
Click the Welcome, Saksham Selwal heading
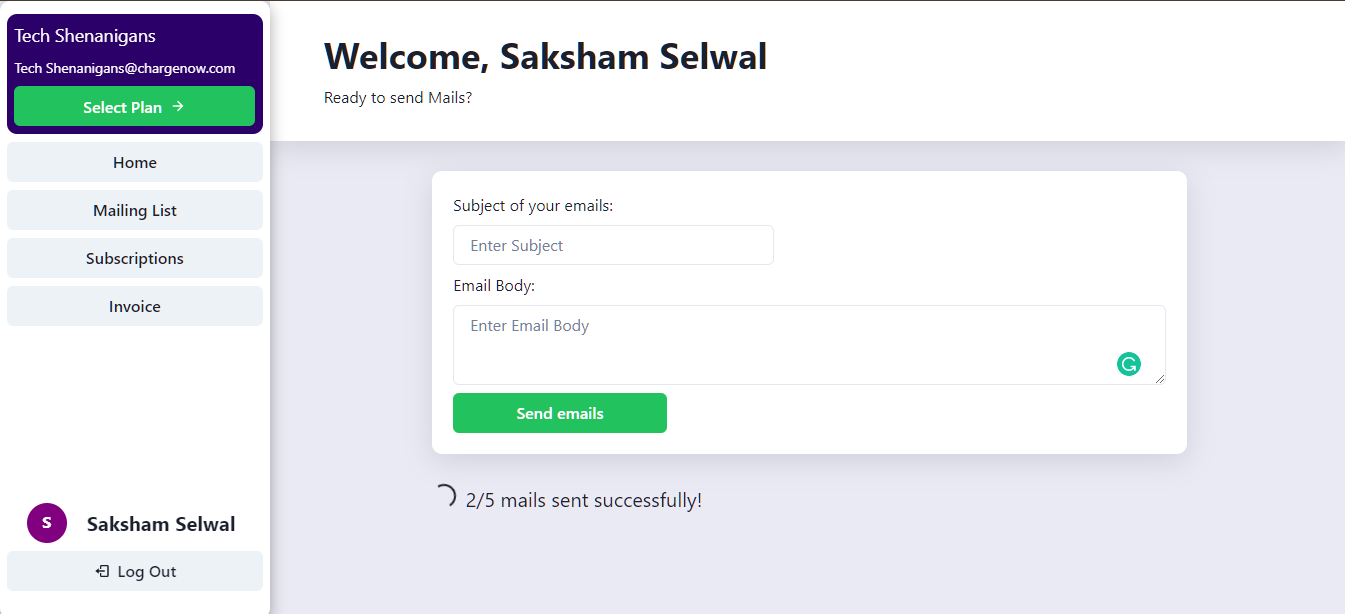point(545,57)
